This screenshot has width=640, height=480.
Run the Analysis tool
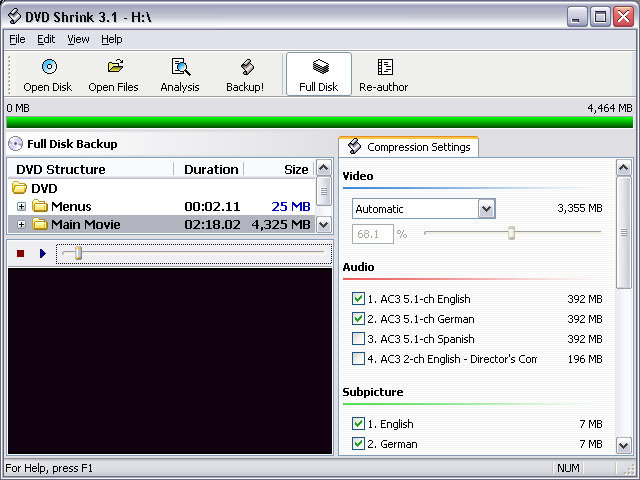click(180, 76)
